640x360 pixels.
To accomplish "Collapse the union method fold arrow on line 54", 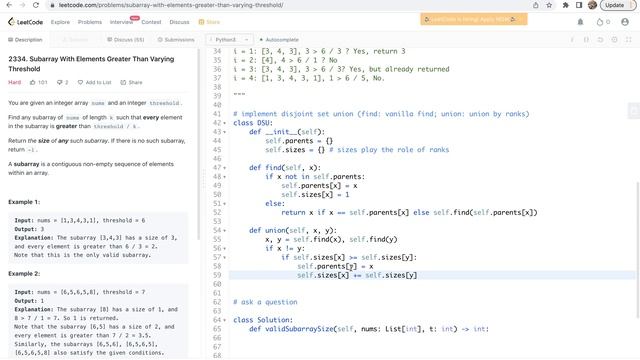I will (224, 231).
